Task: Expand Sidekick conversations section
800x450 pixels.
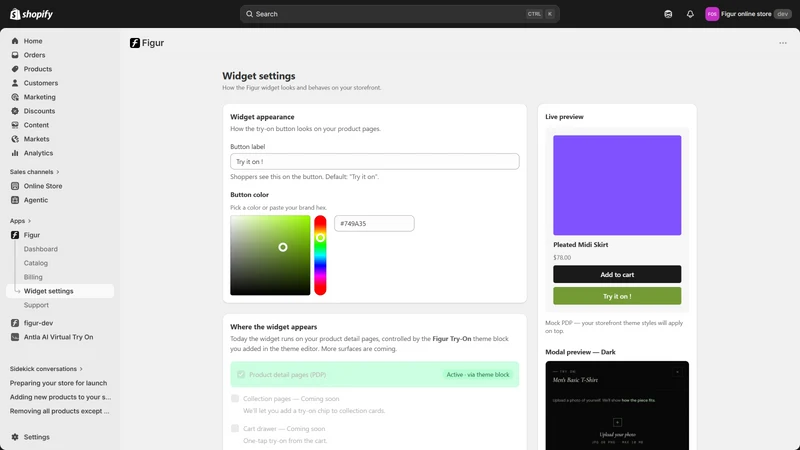Action: point(46,369)
